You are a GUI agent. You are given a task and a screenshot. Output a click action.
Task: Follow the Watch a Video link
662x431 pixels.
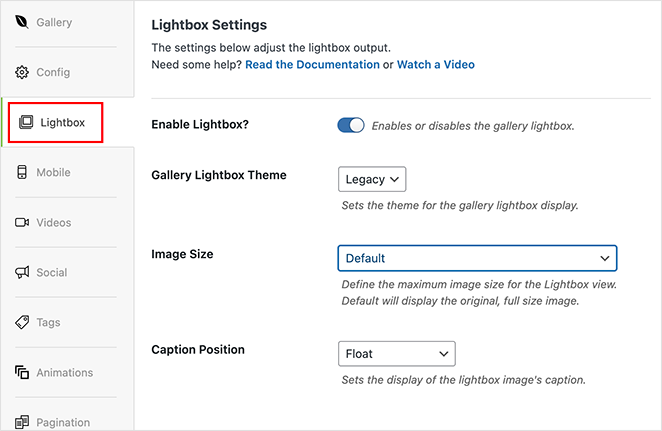(x=435, y=64)
